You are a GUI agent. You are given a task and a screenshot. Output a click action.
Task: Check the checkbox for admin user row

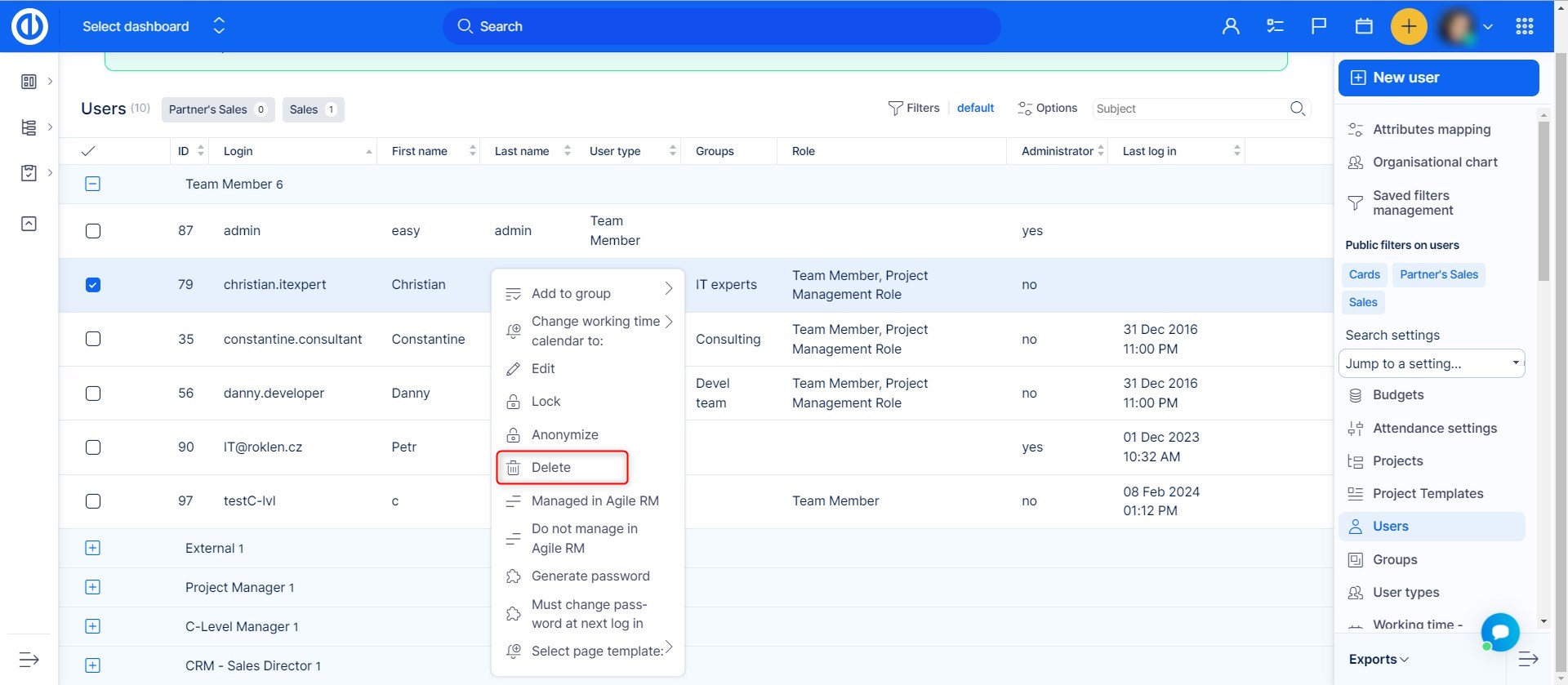(93, 231)
